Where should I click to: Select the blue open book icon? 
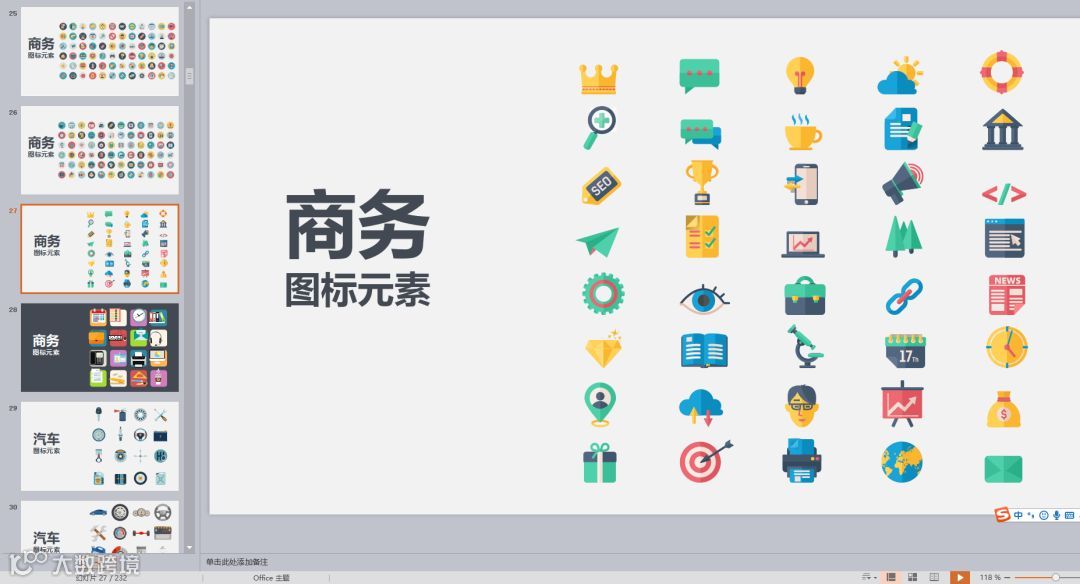tap(704, 351)
